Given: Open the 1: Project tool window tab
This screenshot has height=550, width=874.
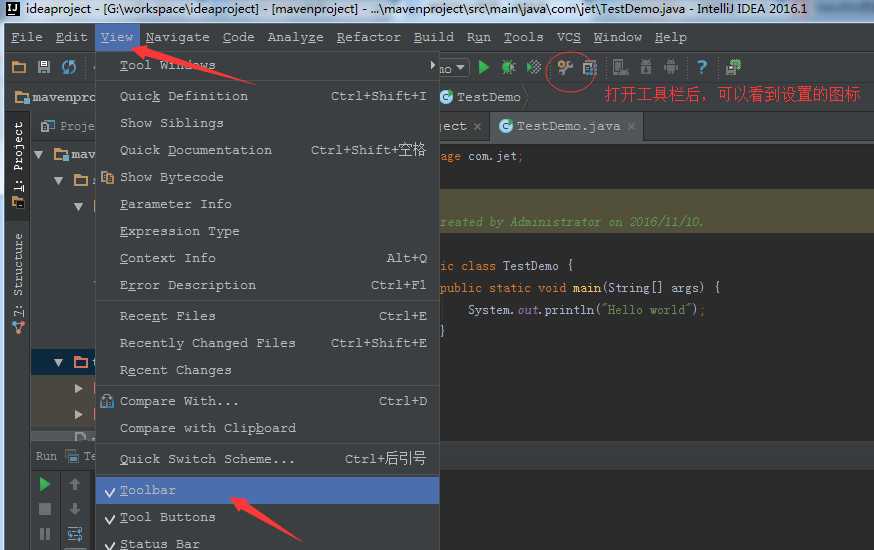Looking at the screenshot, I should [18, 164].
